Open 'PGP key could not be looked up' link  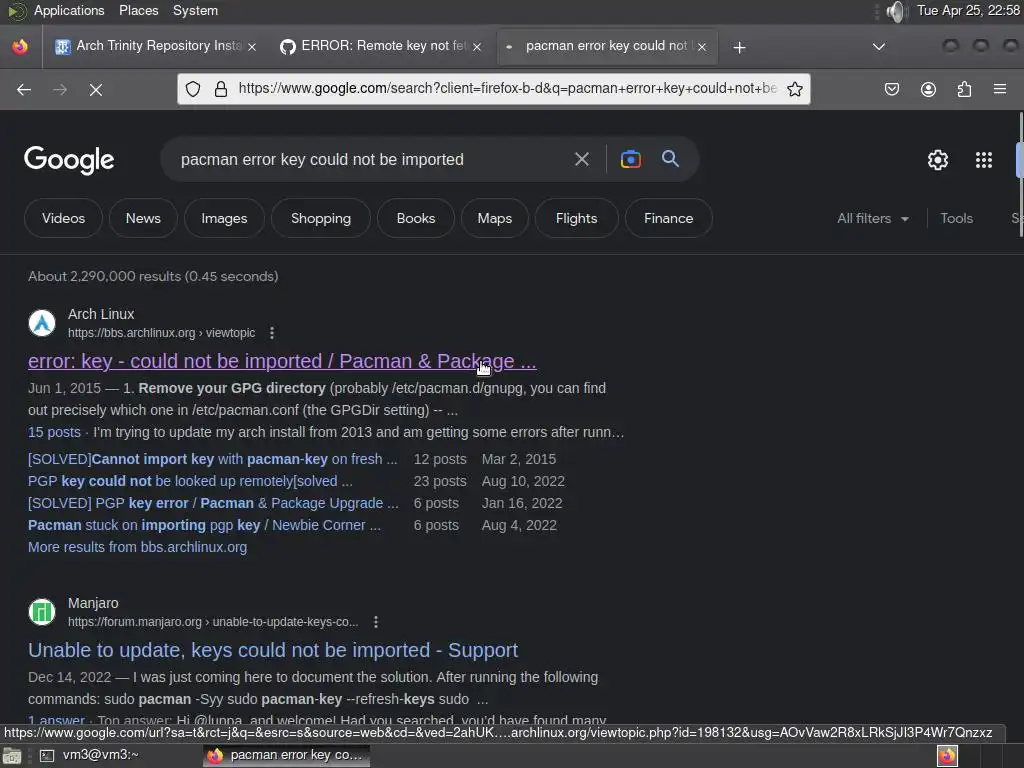(190, 481)
